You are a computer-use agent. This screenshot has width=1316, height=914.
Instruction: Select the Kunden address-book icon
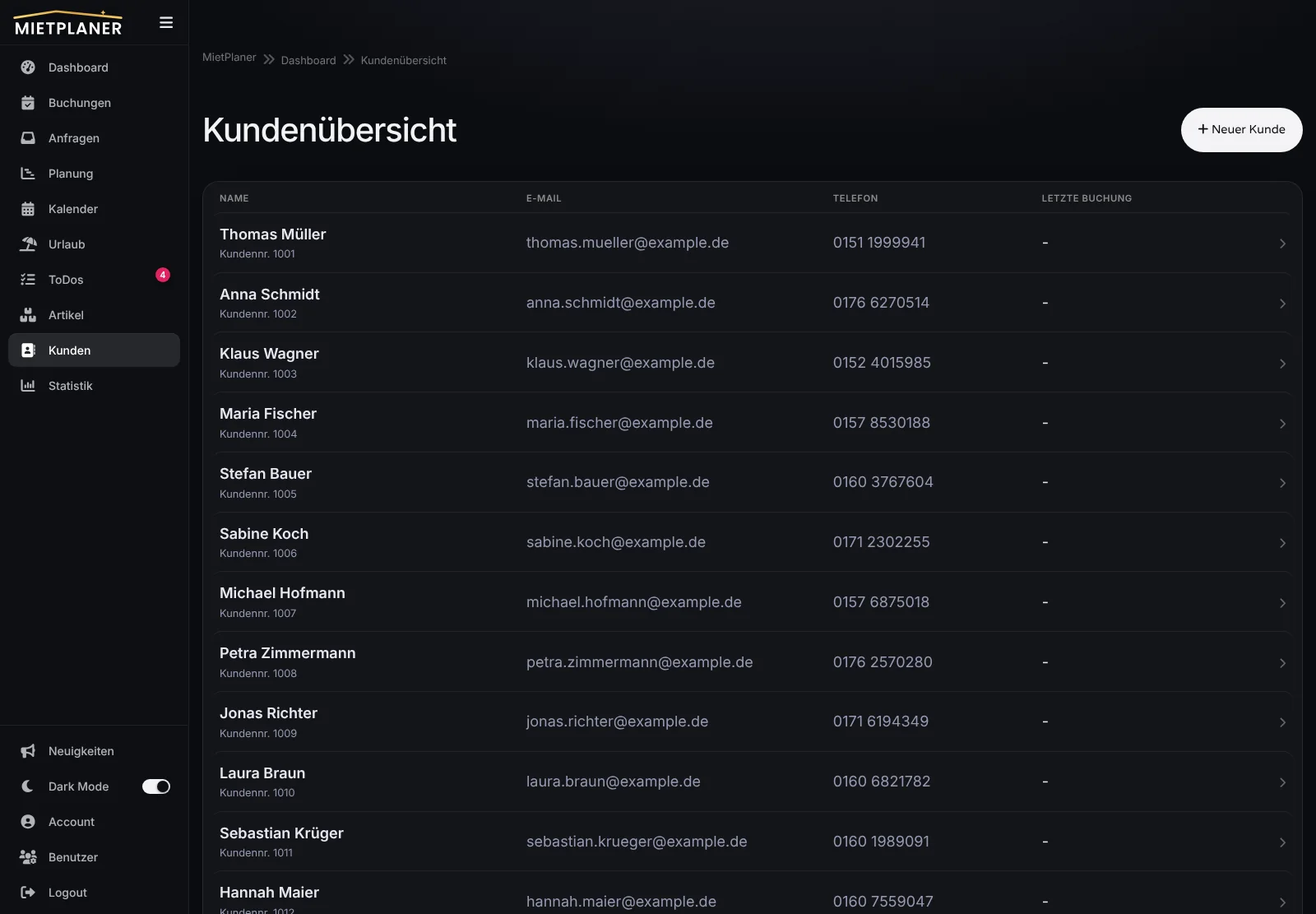tap(28, 350)
